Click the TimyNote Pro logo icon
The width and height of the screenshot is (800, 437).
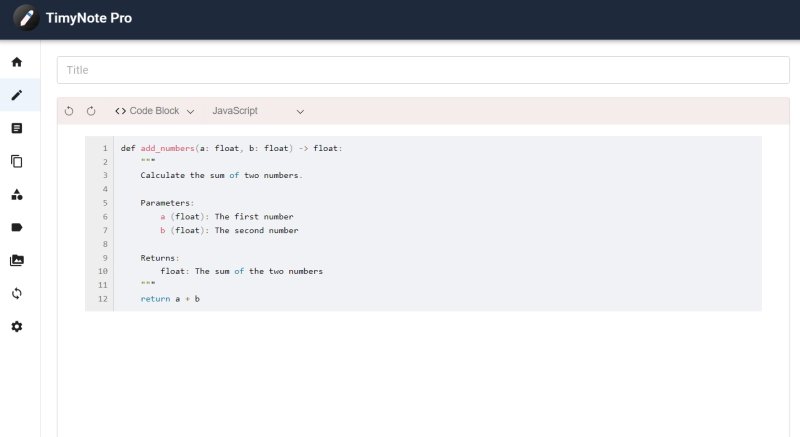point(26,18)
